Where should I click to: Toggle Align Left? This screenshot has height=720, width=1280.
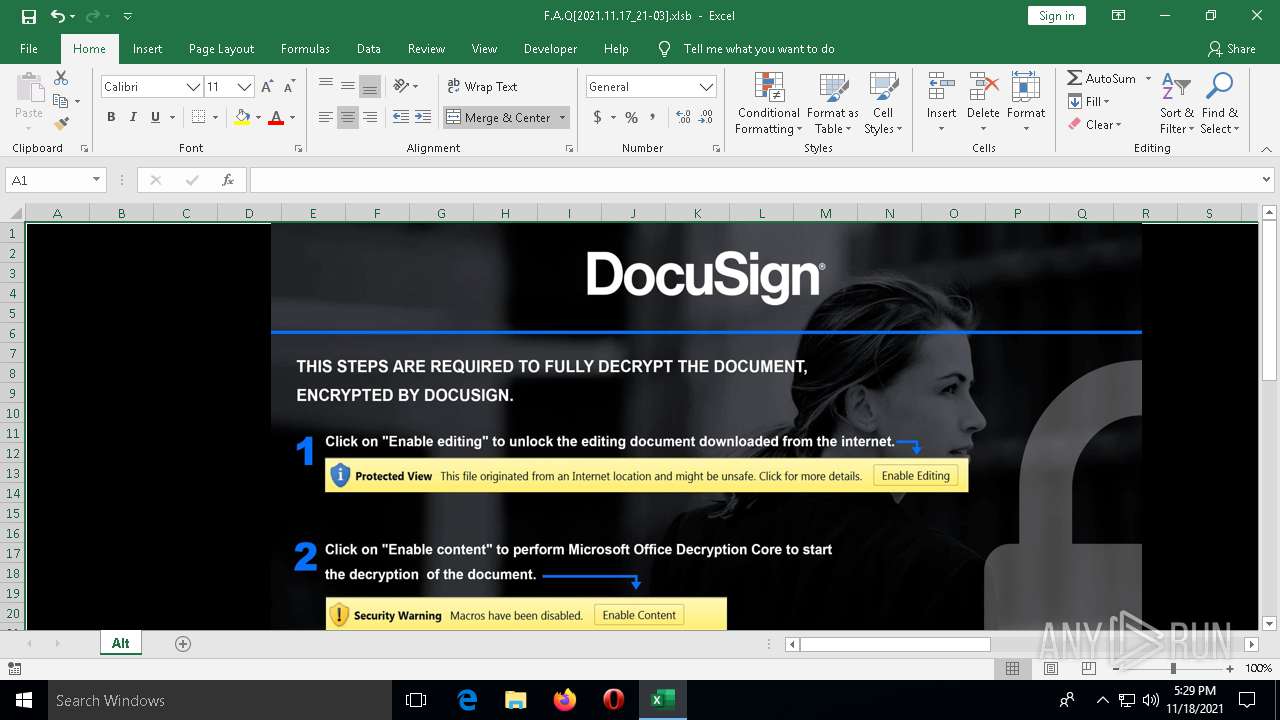click(x=326, y=117)
